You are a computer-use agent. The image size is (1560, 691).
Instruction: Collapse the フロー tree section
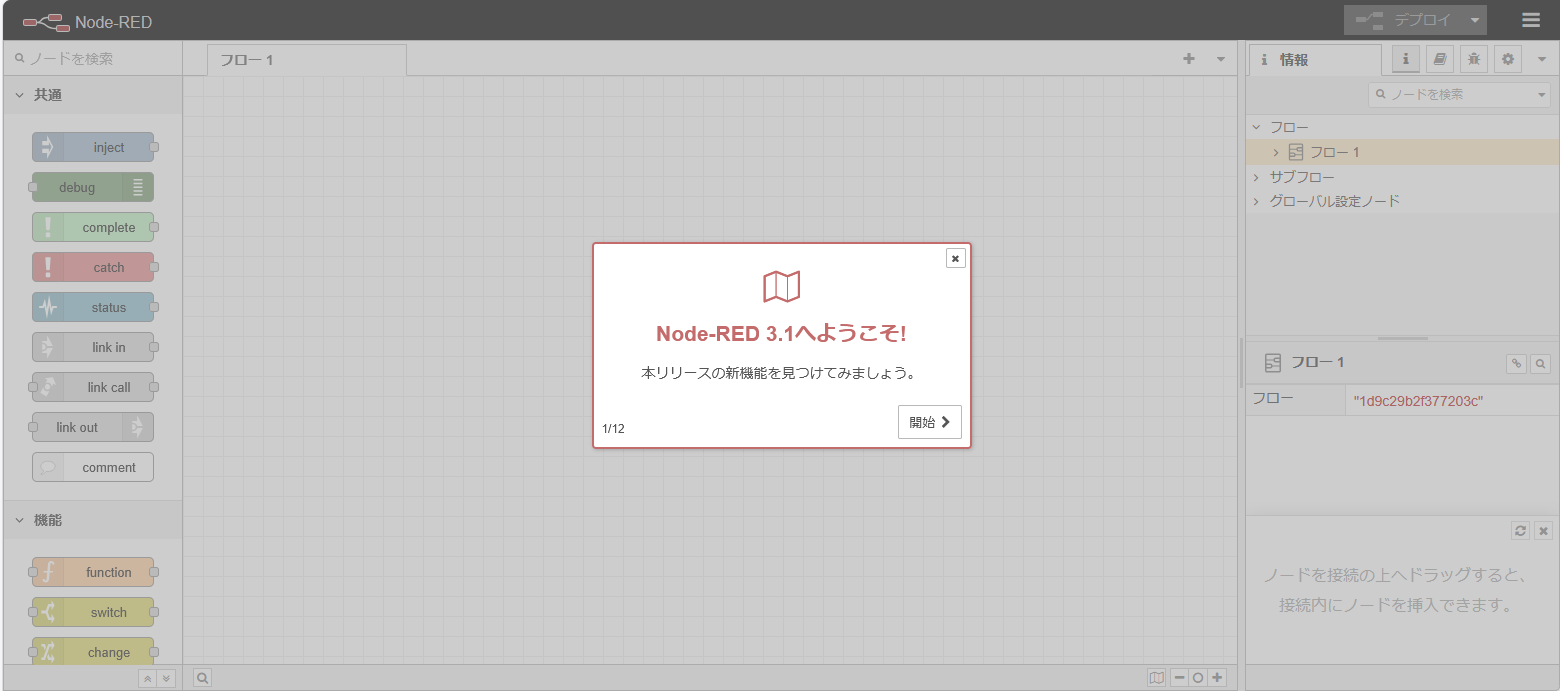(1256, 127)
